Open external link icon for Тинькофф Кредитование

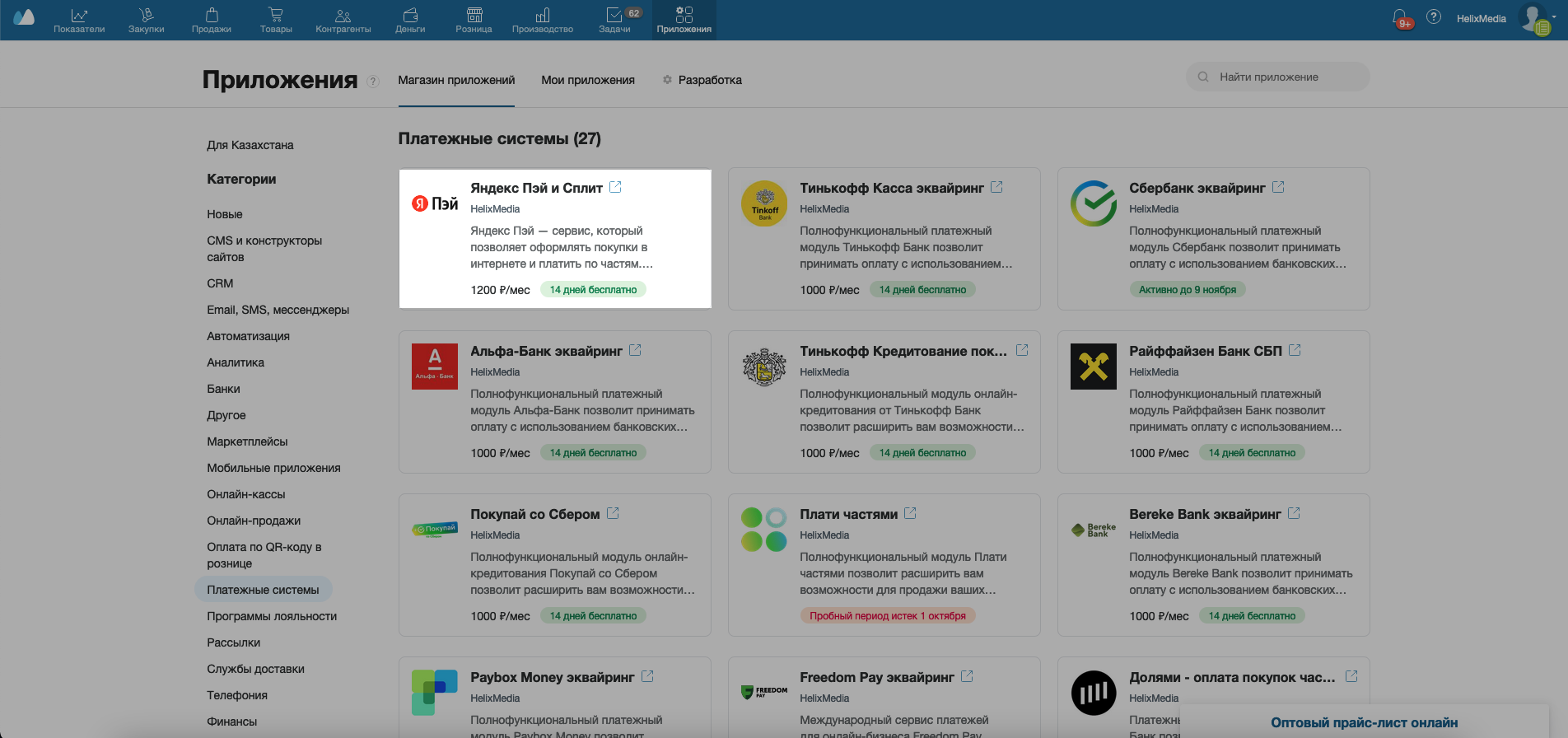point(1022,350)
